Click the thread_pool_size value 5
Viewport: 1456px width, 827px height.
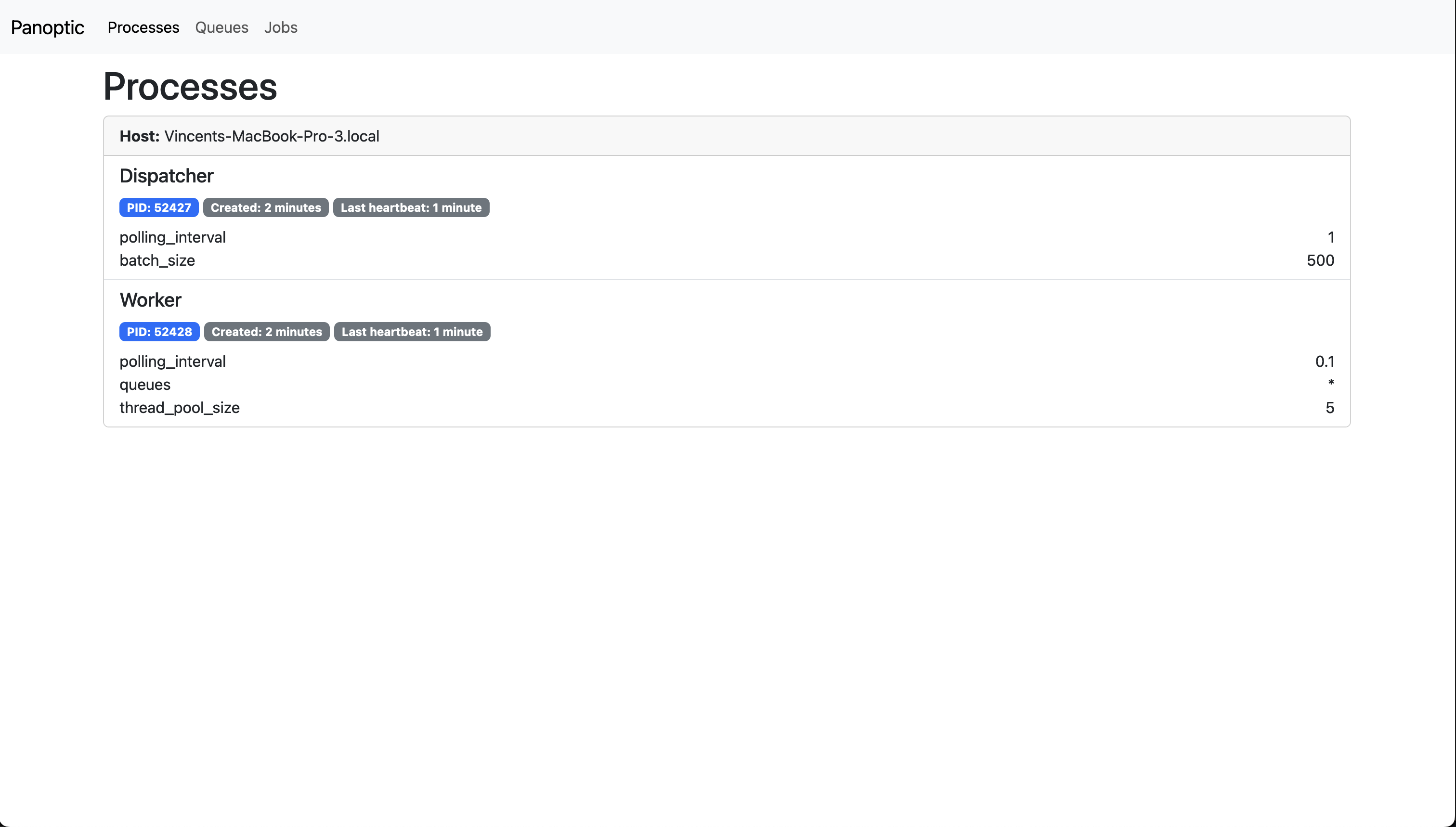pos(1329,408)
